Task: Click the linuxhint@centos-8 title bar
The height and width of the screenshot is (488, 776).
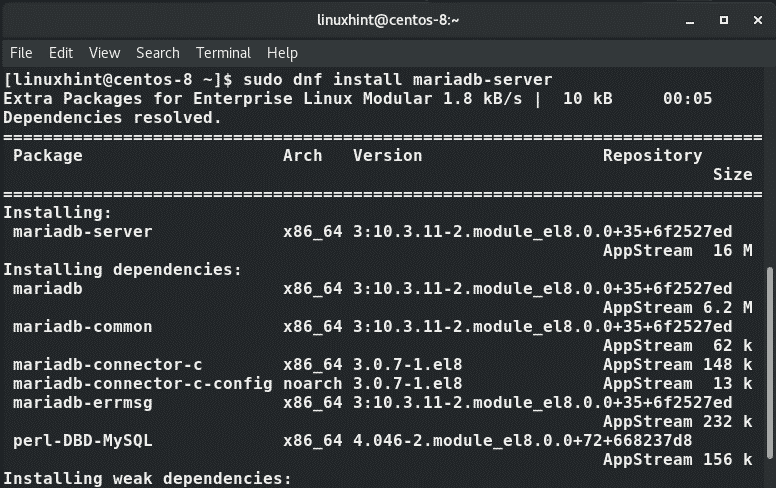Action: pos(388,20)
